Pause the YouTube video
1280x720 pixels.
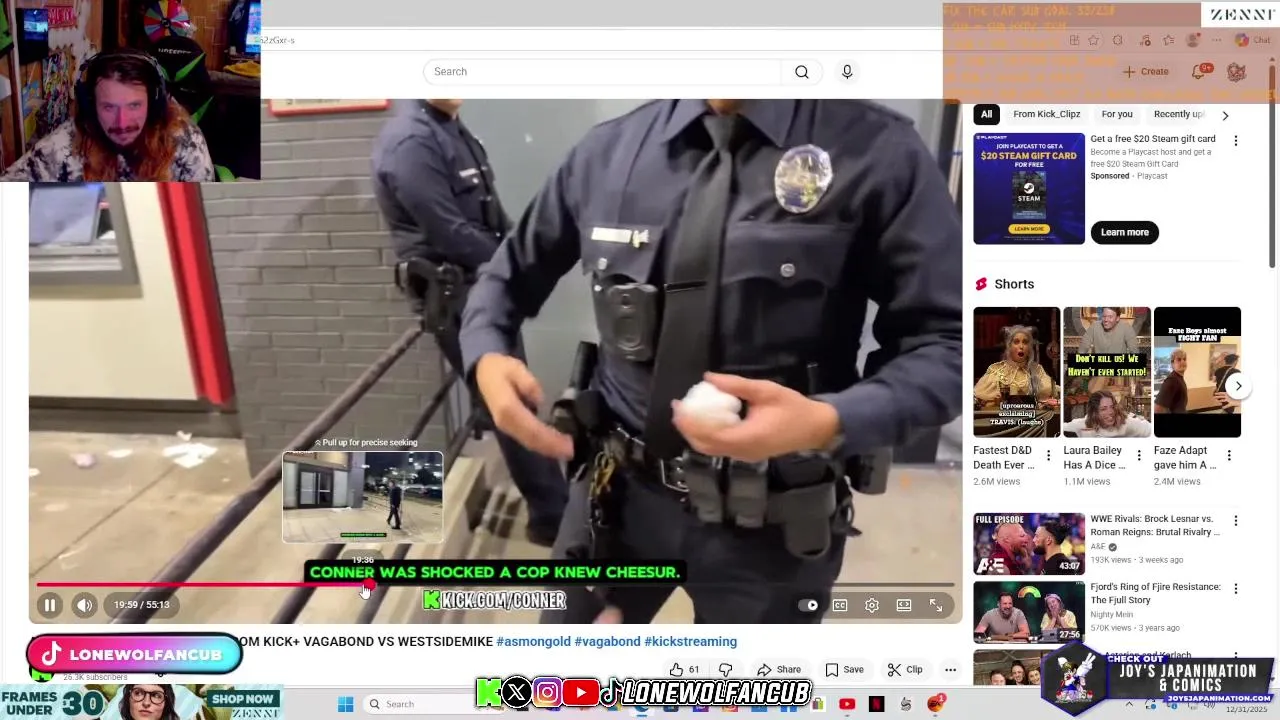point(49,605)
